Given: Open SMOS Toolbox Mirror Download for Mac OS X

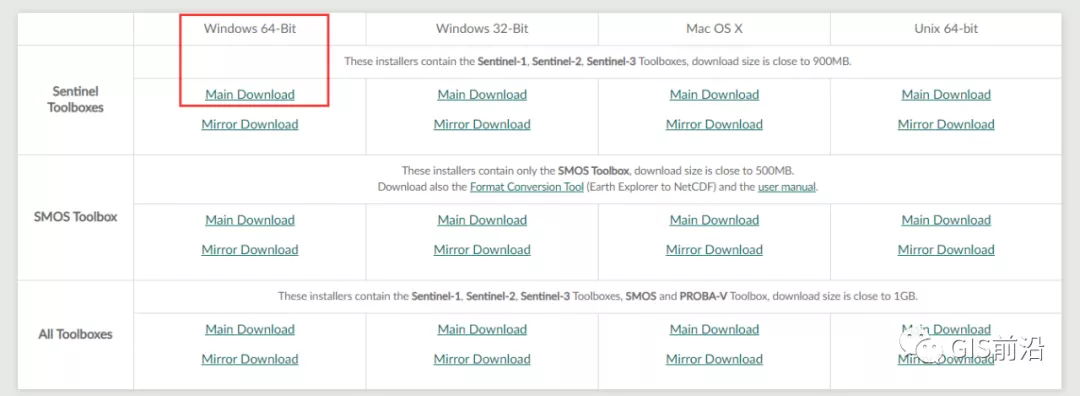Looking at the screenshot, I should coord(714,250).
